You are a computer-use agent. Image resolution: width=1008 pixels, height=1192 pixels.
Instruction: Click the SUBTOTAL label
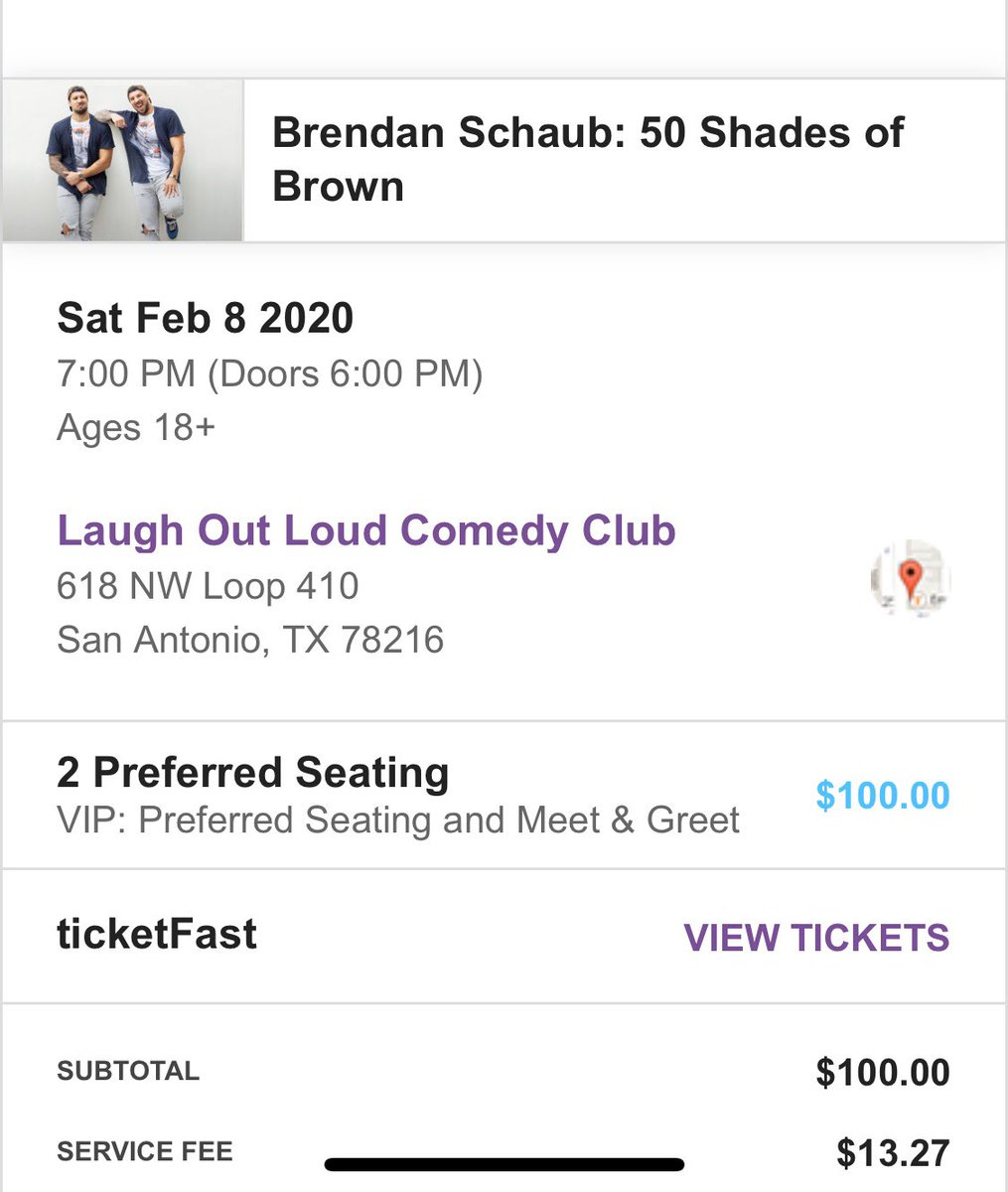pos(128,1071)
